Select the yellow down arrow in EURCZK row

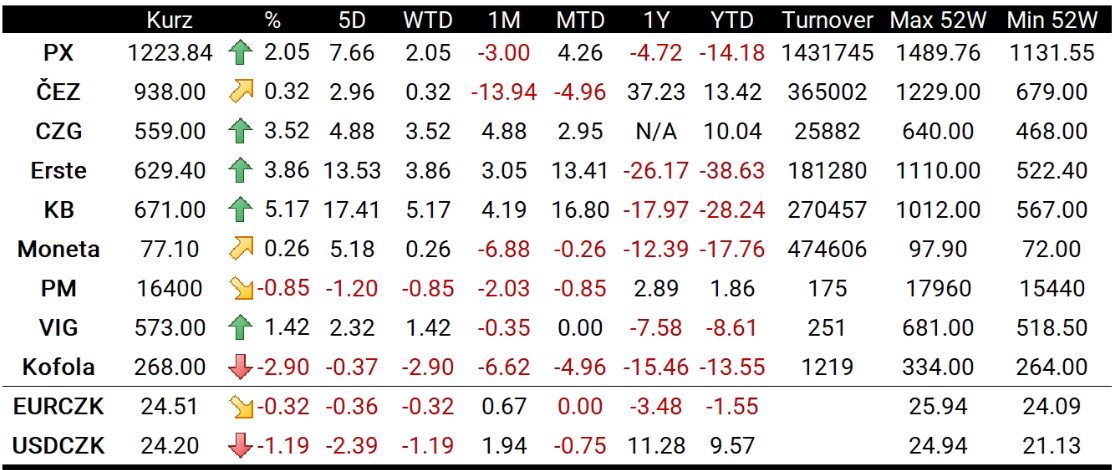coord(241,407)
